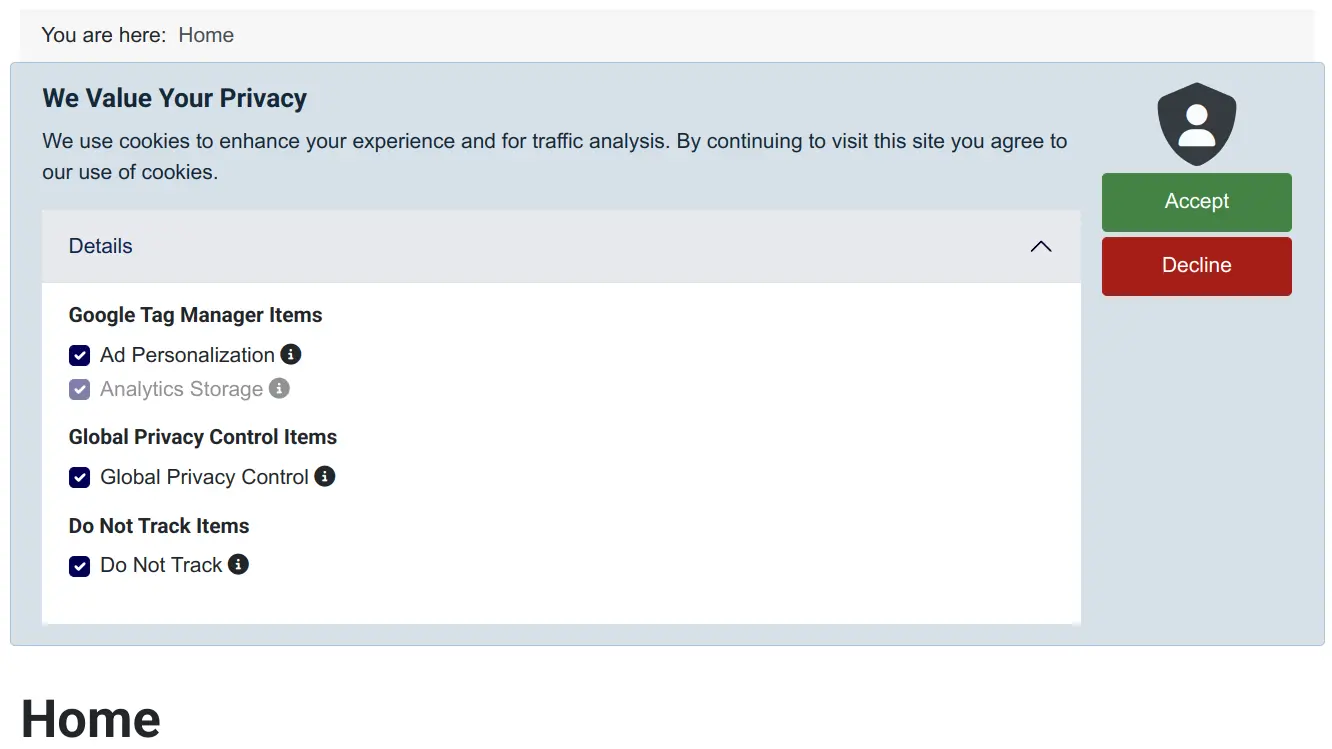Uncheck the Ad Personalization checkbox
The height and width of the screenshot is (749, 1332).
coord(80,355)
